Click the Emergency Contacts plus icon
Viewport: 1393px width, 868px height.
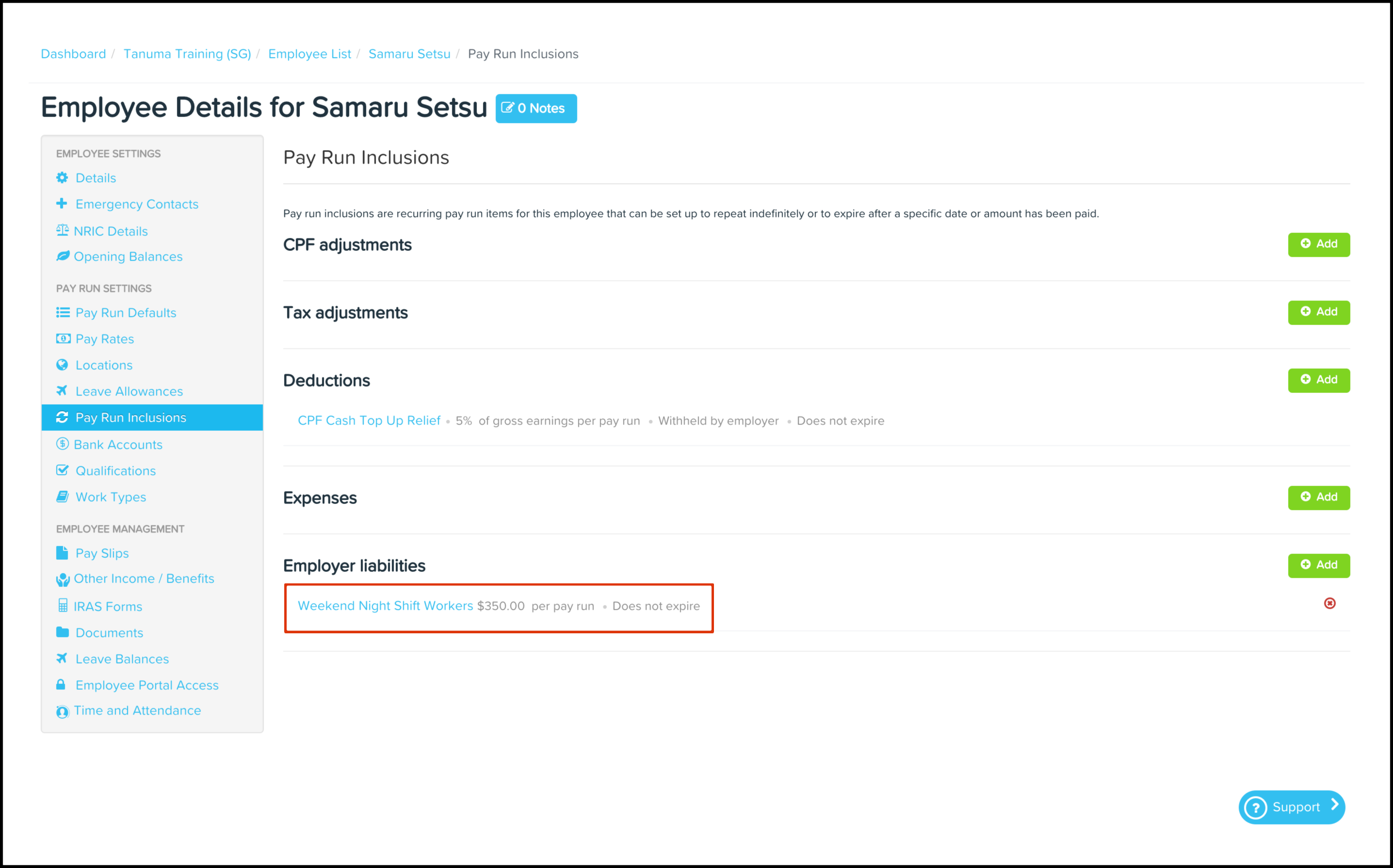coord(62,203)
